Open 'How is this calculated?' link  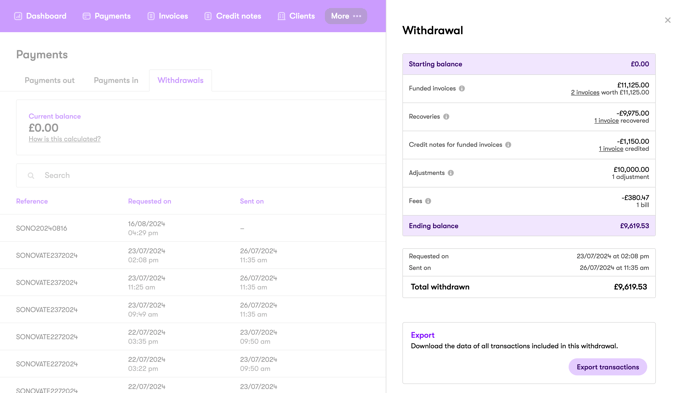64,139
